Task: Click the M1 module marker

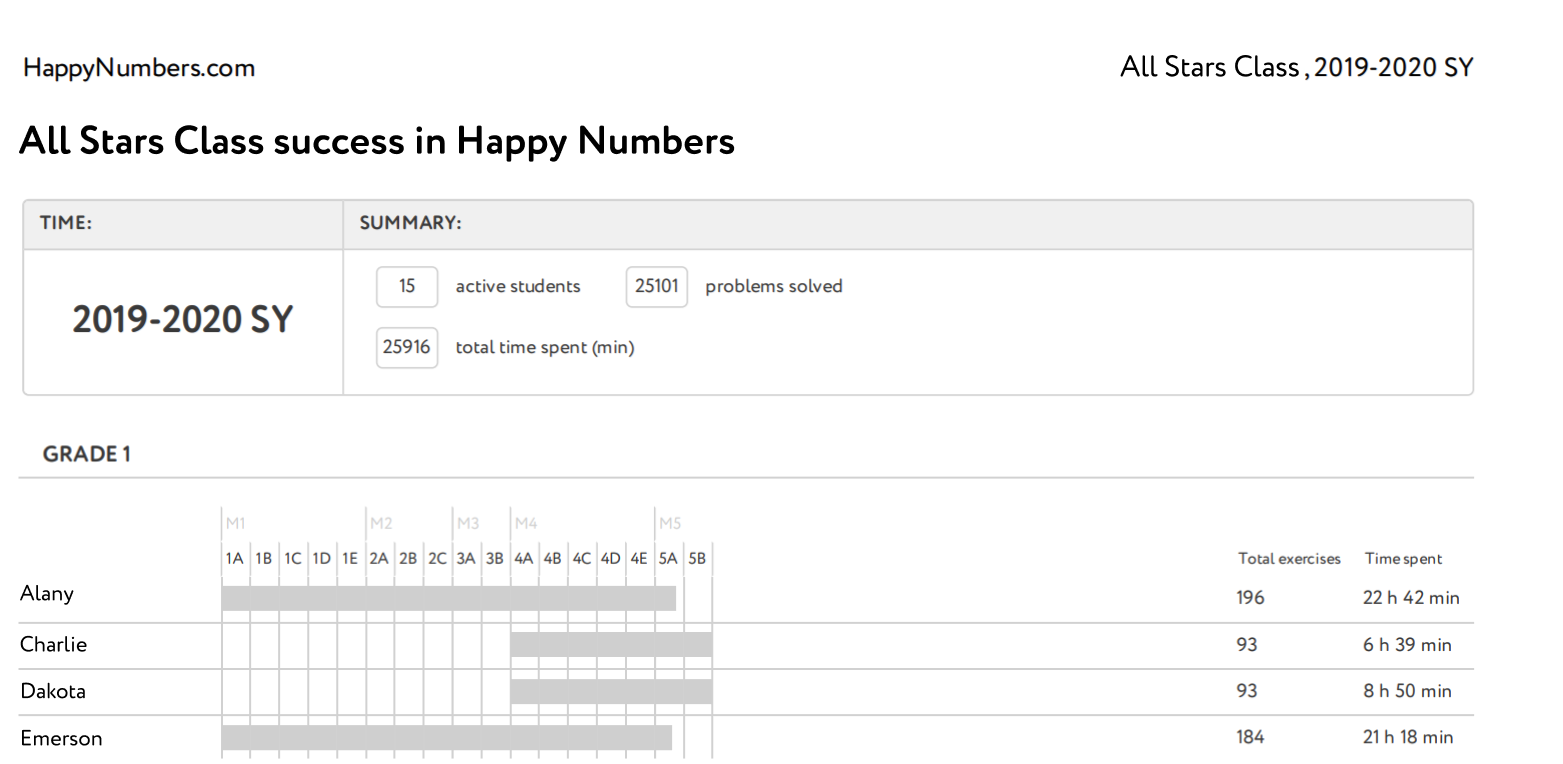Action: (x=236, y=523)
